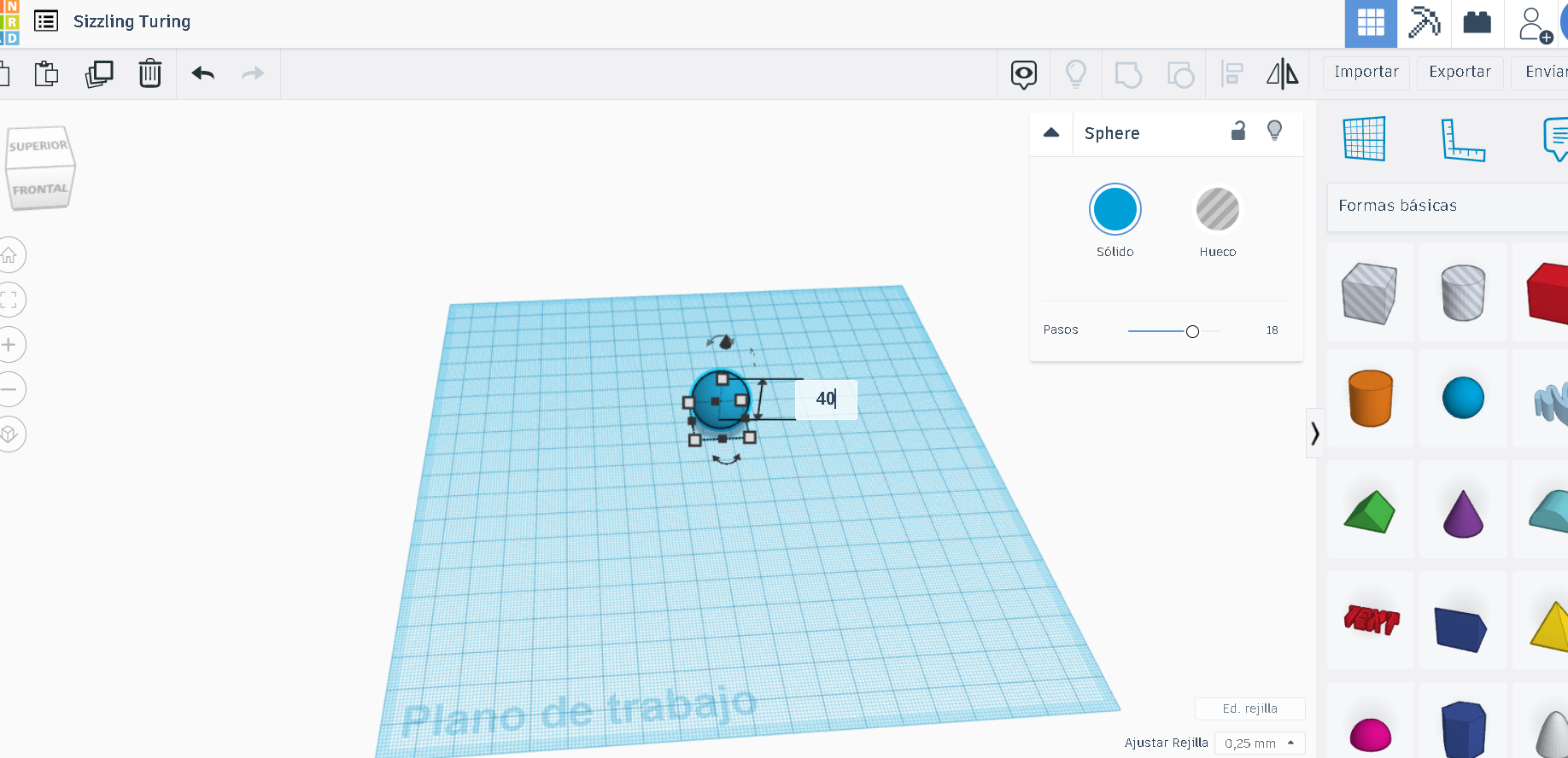Open the Bricks mode
Viewport: 1568px width, 758px height.
click(1477, 22)
